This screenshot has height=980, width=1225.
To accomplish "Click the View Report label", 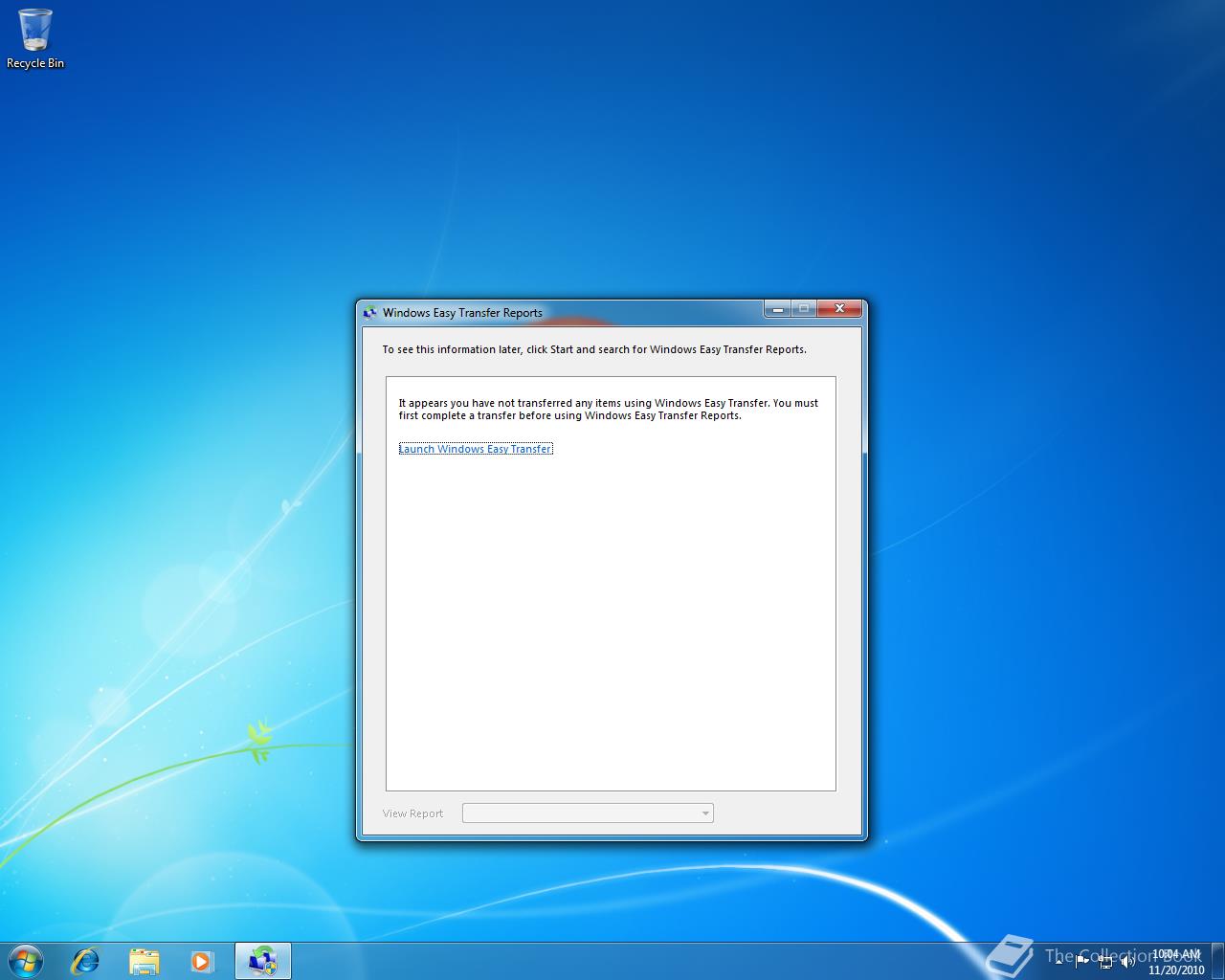I will point(412,813).
